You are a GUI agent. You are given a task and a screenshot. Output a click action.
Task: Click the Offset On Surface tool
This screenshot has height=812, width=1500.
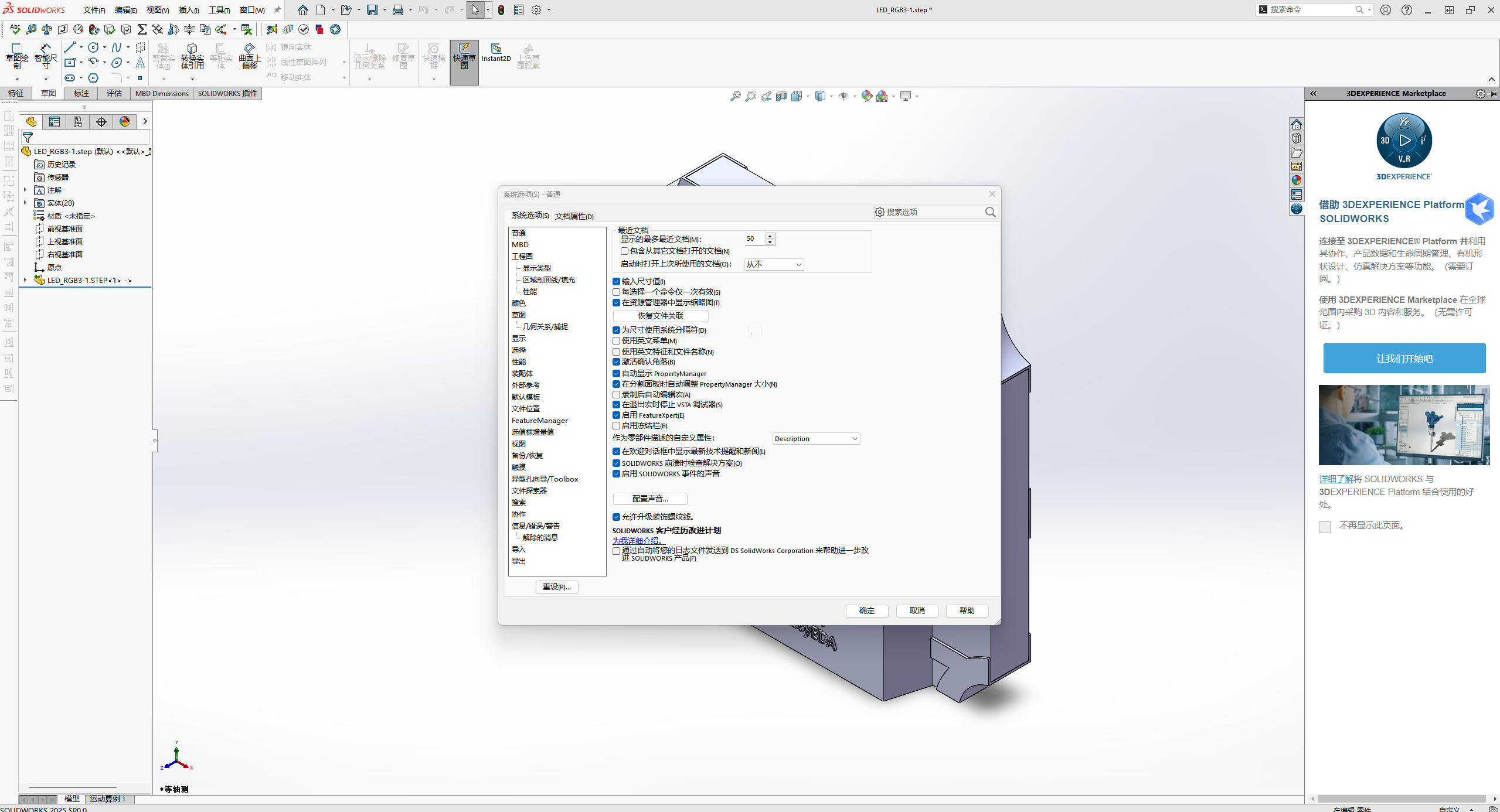tap(250, 57)
